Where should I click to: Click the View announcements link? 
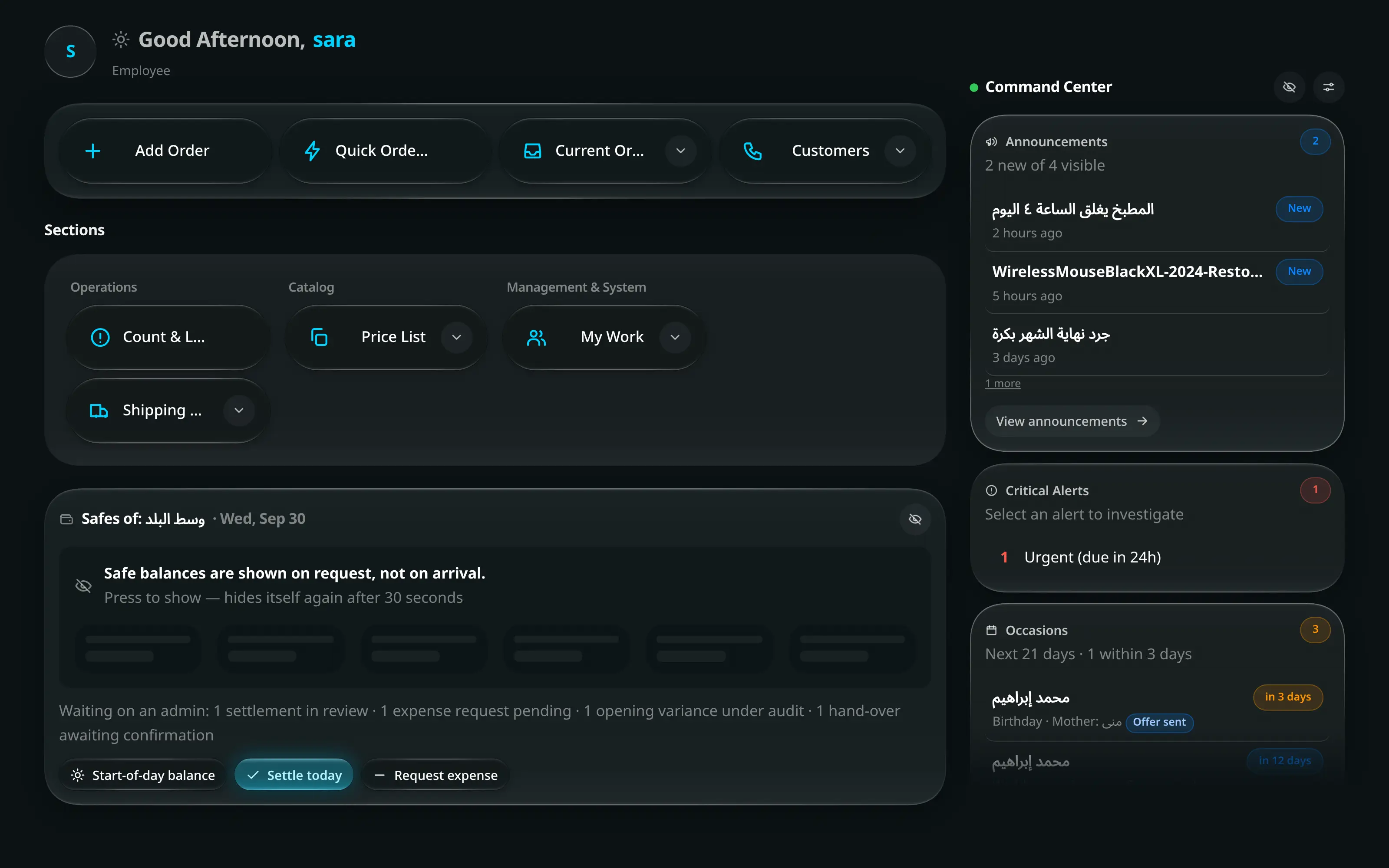(x=1072, y=421)
